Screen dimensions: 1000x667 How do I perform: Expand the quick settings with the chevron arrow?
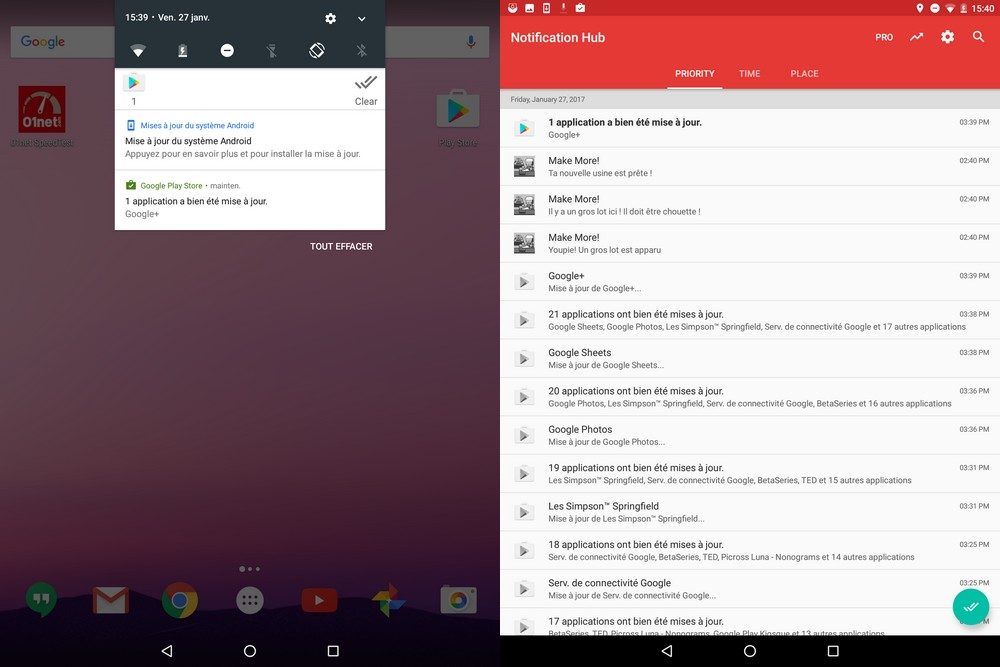tap(362, 18)
